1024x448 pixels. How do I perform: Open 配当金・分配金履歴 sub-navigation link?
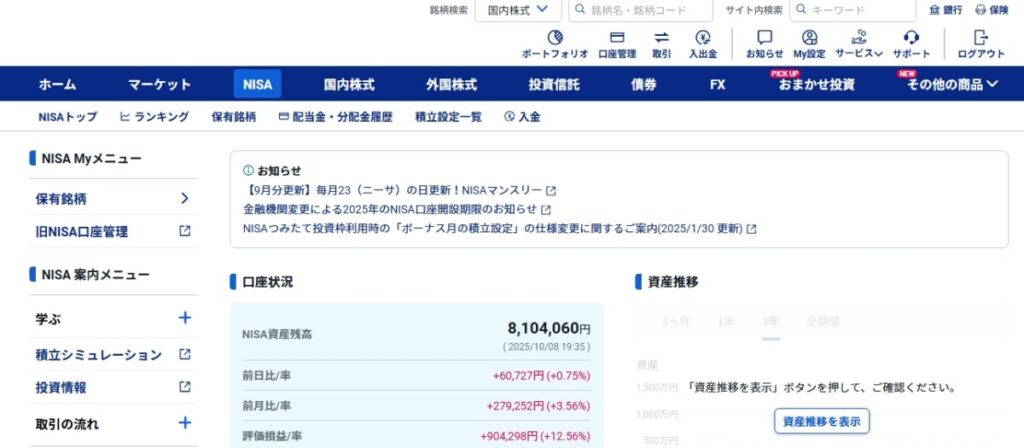(336, 117)
